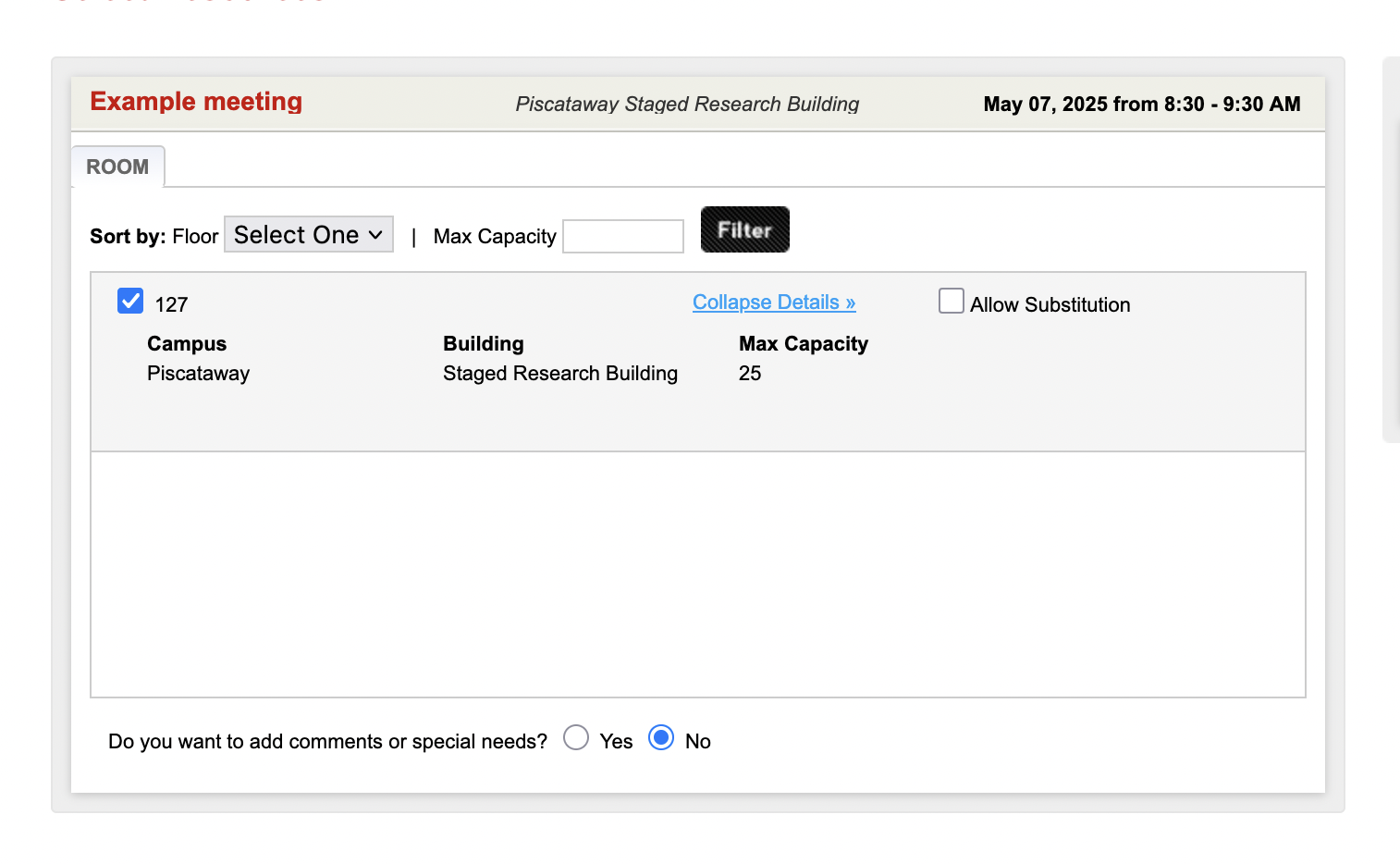Click the comments or special needs question text
This screenshot has width=1400, height=864.
click(327, 742)
